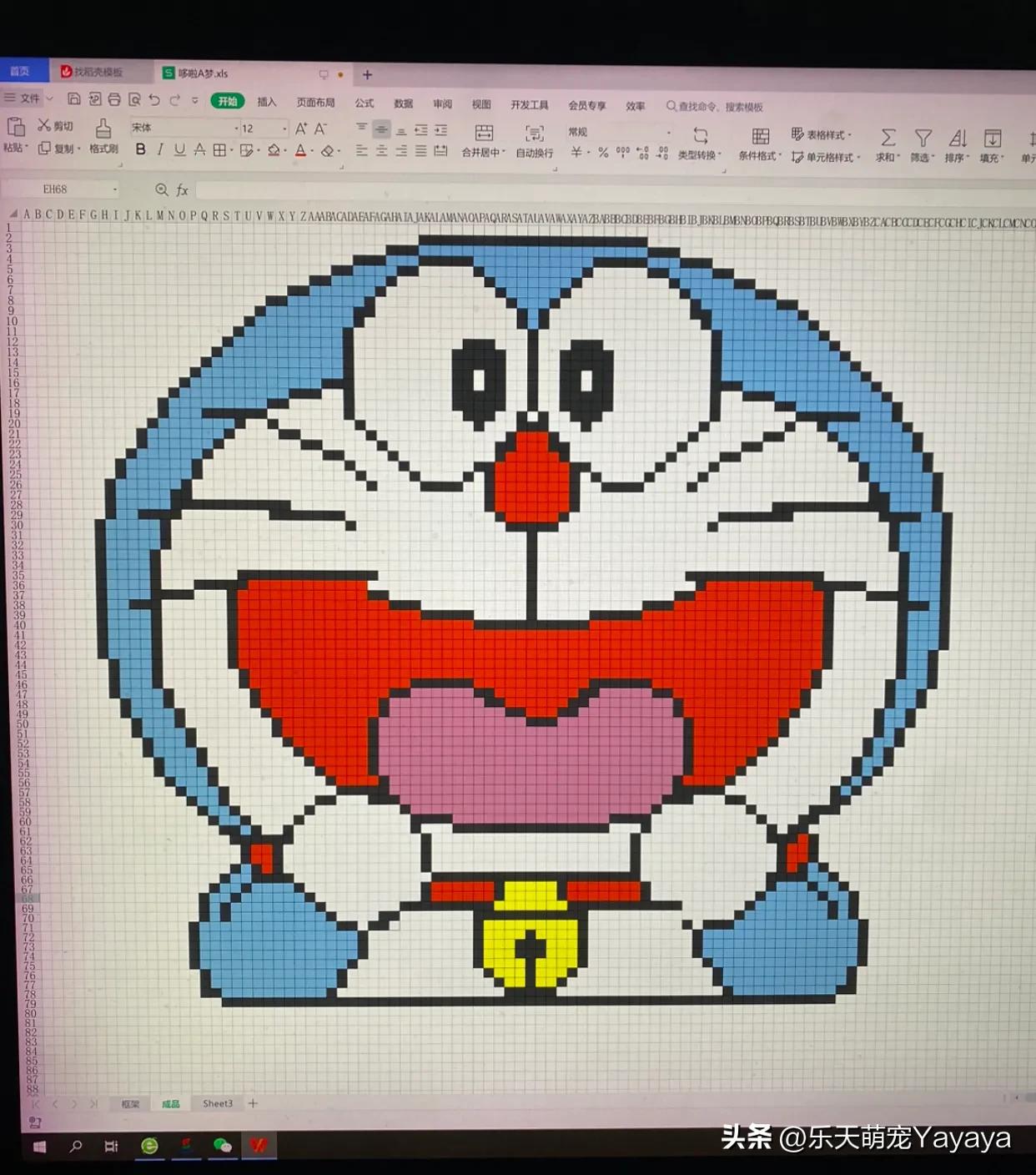1036x1175 pixels.
Task: Toggle align text left
Action: (361, 150)
